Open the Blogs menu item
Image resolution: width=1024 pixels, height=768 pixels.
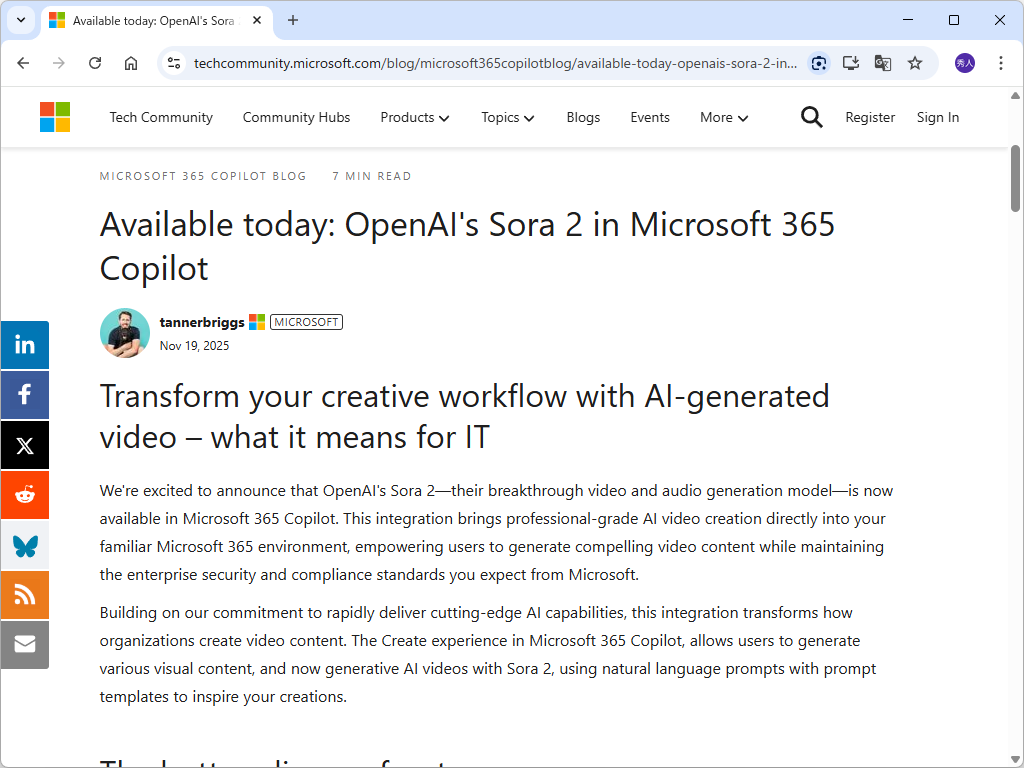(583, 117)
